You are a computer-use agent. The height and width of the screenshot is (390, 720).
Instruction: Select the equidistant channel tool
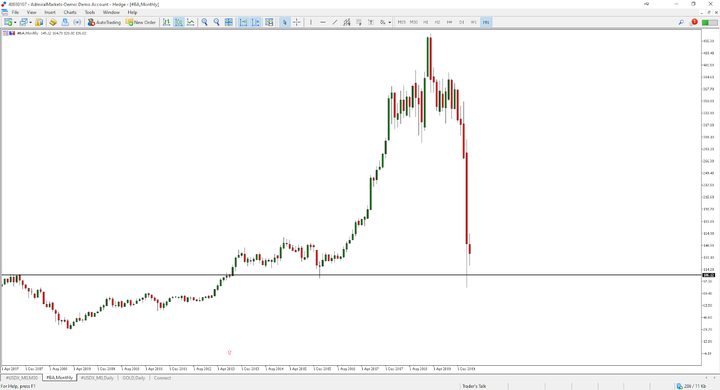(347, 22)
